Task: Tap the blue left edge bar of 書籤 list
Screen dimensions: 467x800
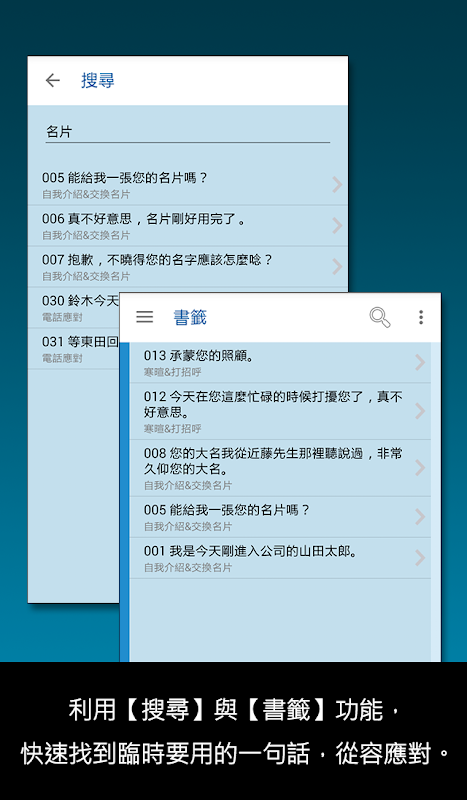Action: click(x=125, y=502)
